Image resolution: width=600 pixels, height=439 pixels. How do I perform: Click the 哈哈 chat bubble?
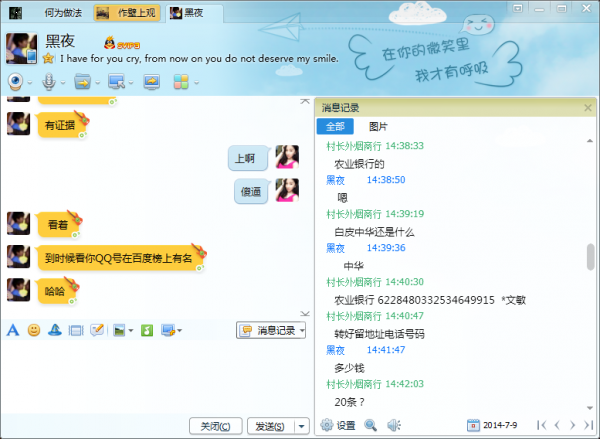point(55,291)
